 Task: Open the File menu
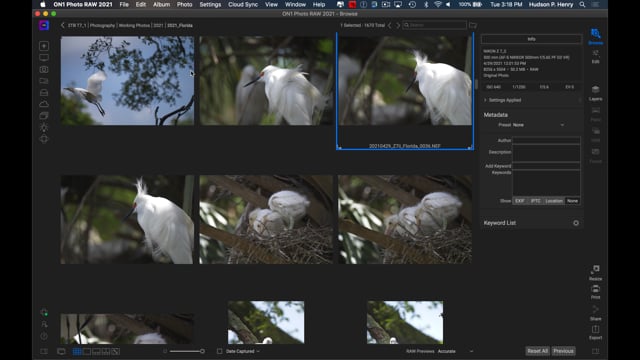[x=124, y=4]
